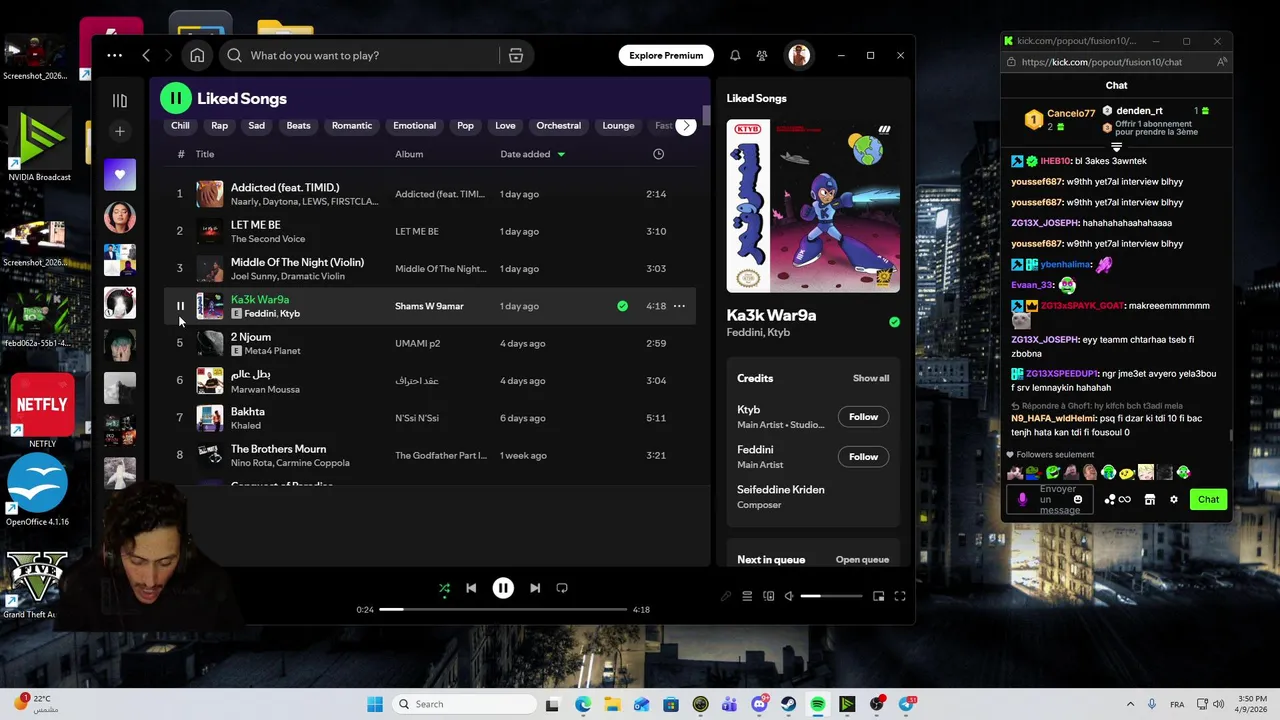1280x720 pixels.
Task: Open the Shams W 9amar album link
Action: (x=429, y=306)
